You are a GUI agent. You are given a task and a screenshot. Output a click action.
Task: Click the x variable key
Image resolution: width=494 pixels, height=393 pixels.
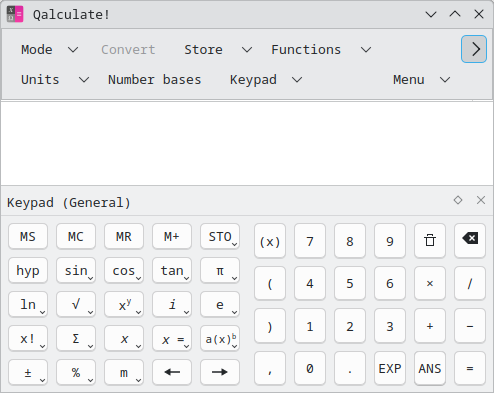[x=124, y=338]
